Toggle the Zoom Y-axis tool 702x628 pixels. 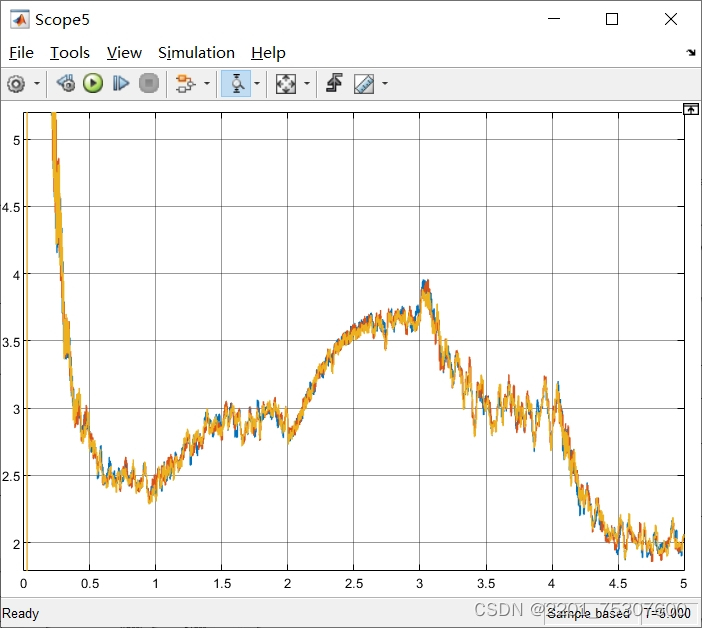pos(236,83)
